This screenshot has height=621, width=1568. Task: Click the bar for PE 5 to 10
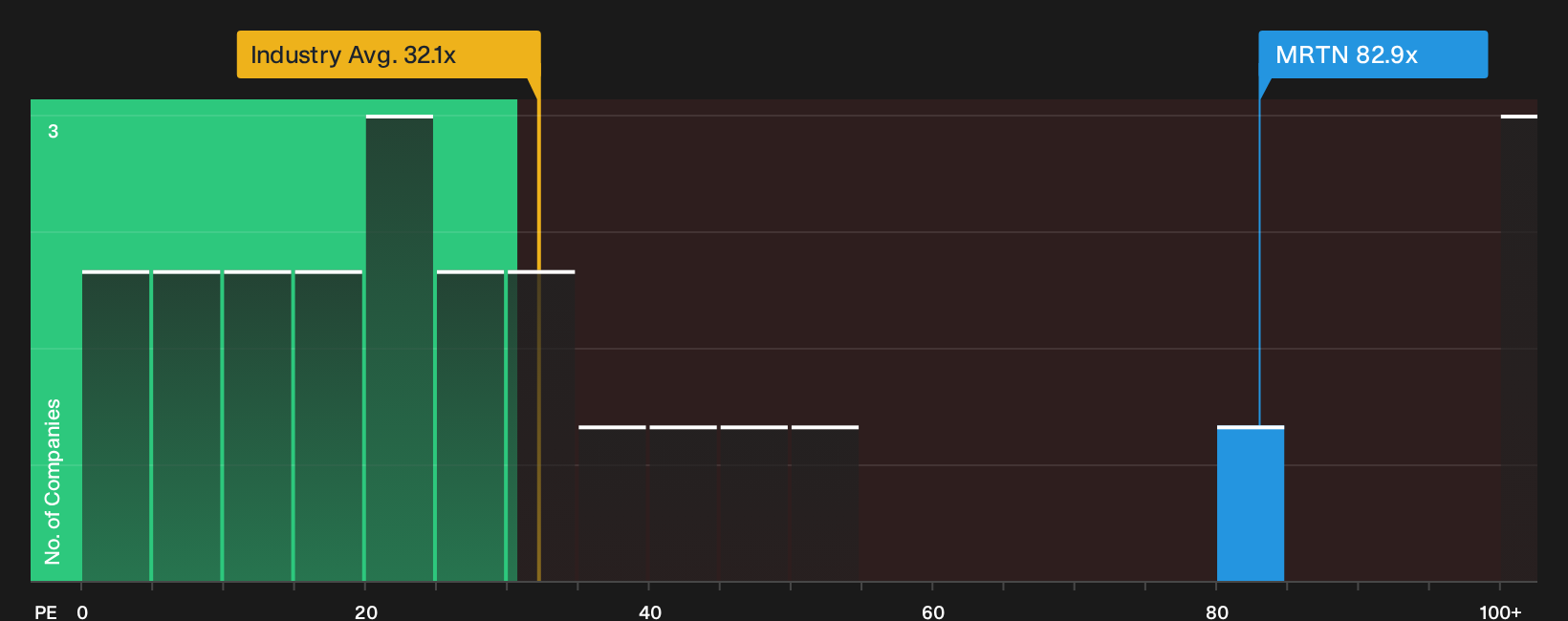click(186, 426)
